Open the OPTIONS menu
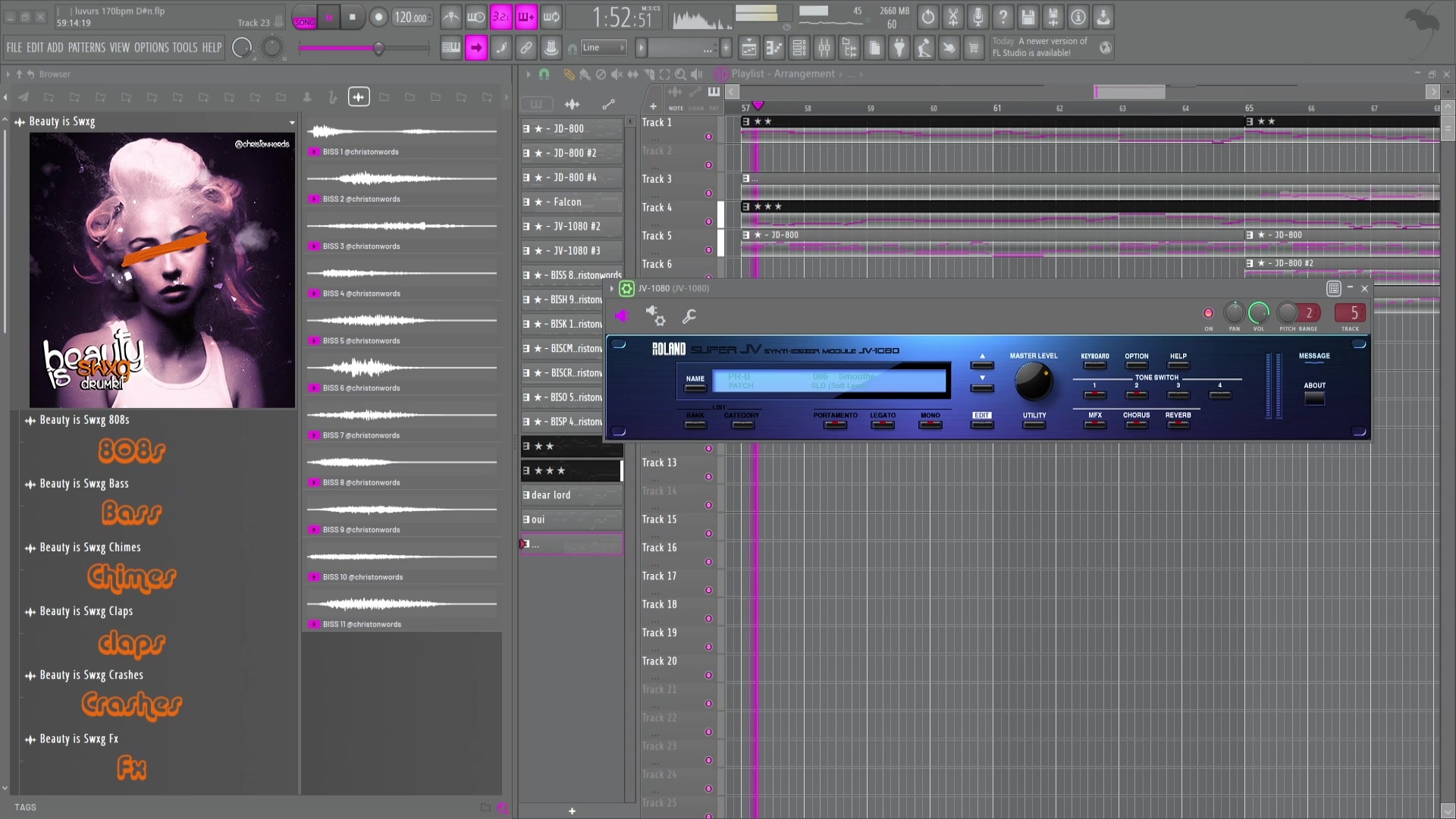The image size is (1456, 819). [x=152, y=48]
